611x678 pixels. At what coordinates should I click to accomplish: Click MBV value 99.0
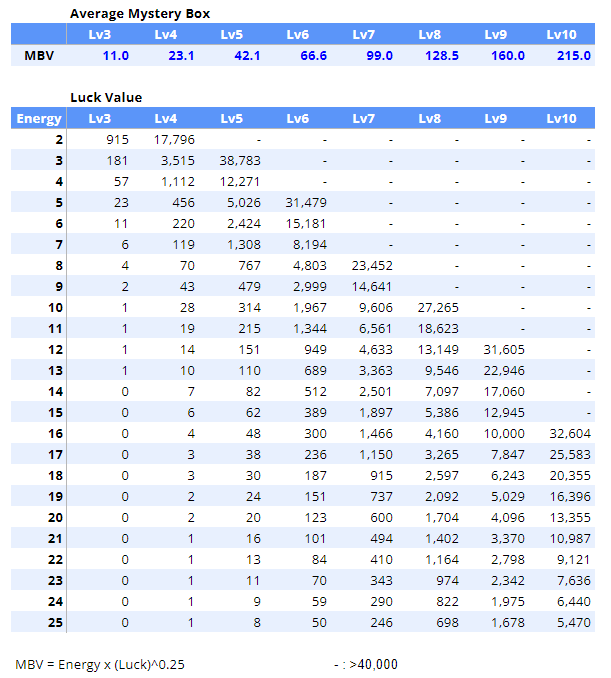tap(379, 56)
